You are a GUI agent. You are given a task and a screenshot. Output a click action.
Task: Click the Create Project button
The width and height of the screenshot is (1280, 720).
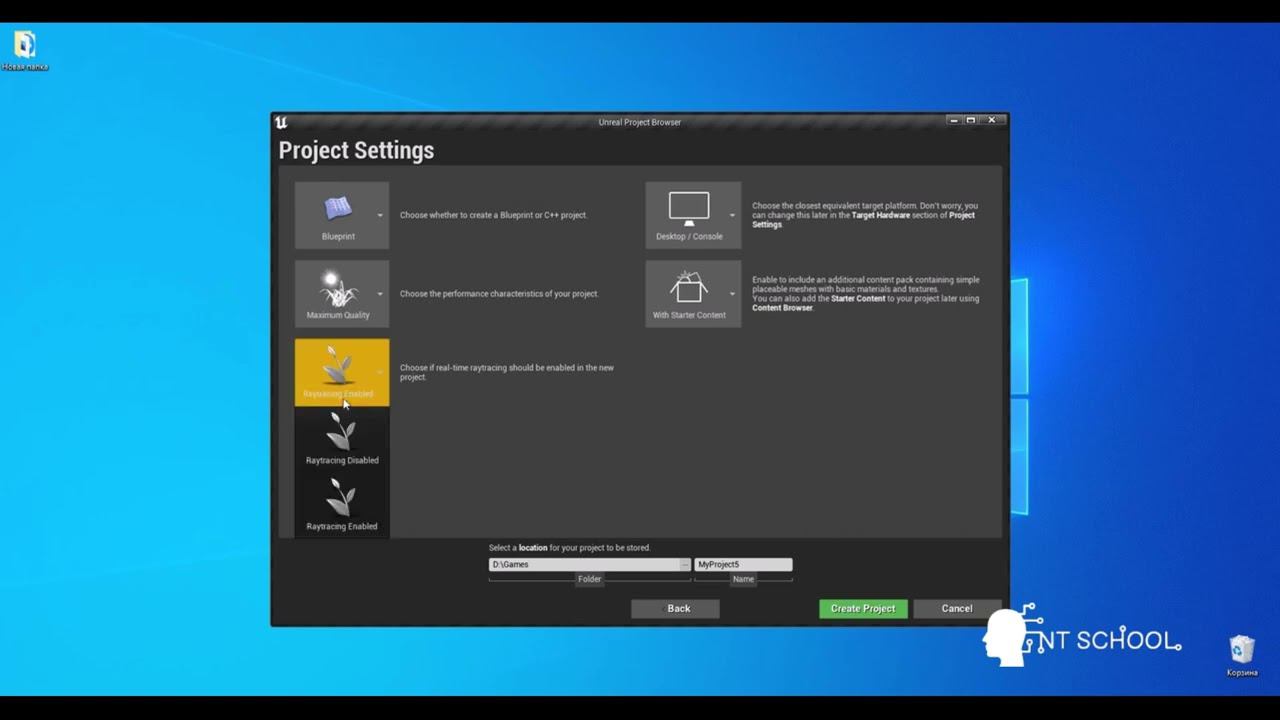(x=863, y=608)
